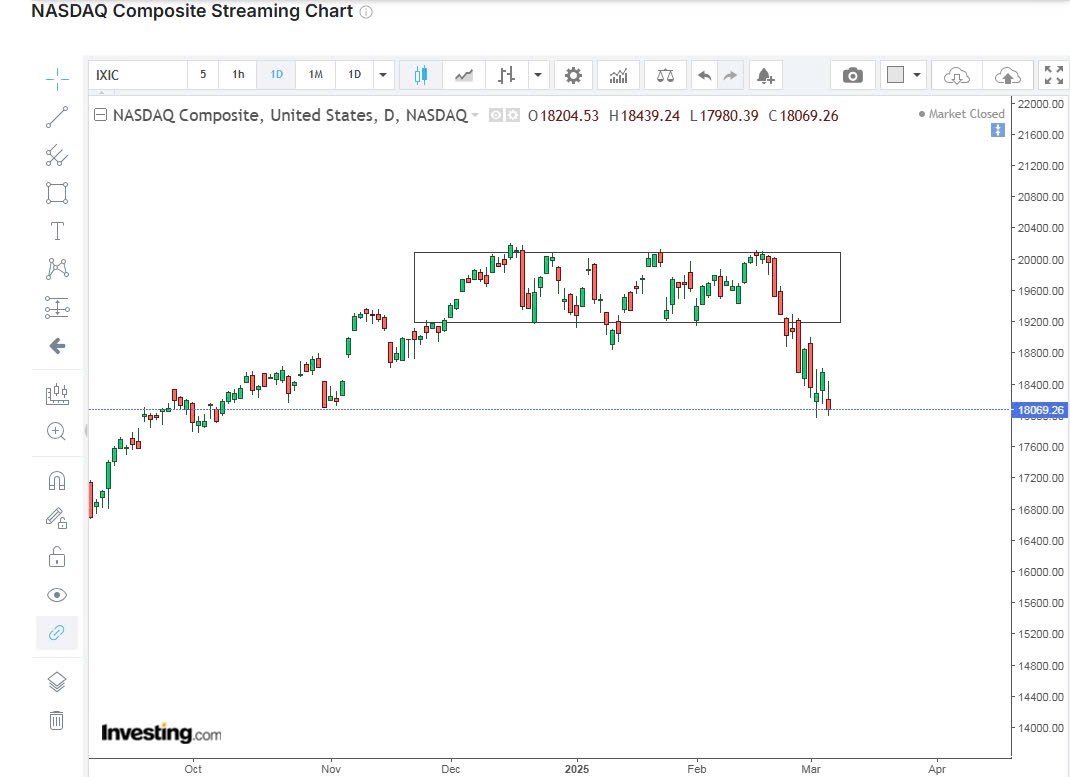
Task: Click the high value H 18439.24
Action: click(x=644, y=116)
